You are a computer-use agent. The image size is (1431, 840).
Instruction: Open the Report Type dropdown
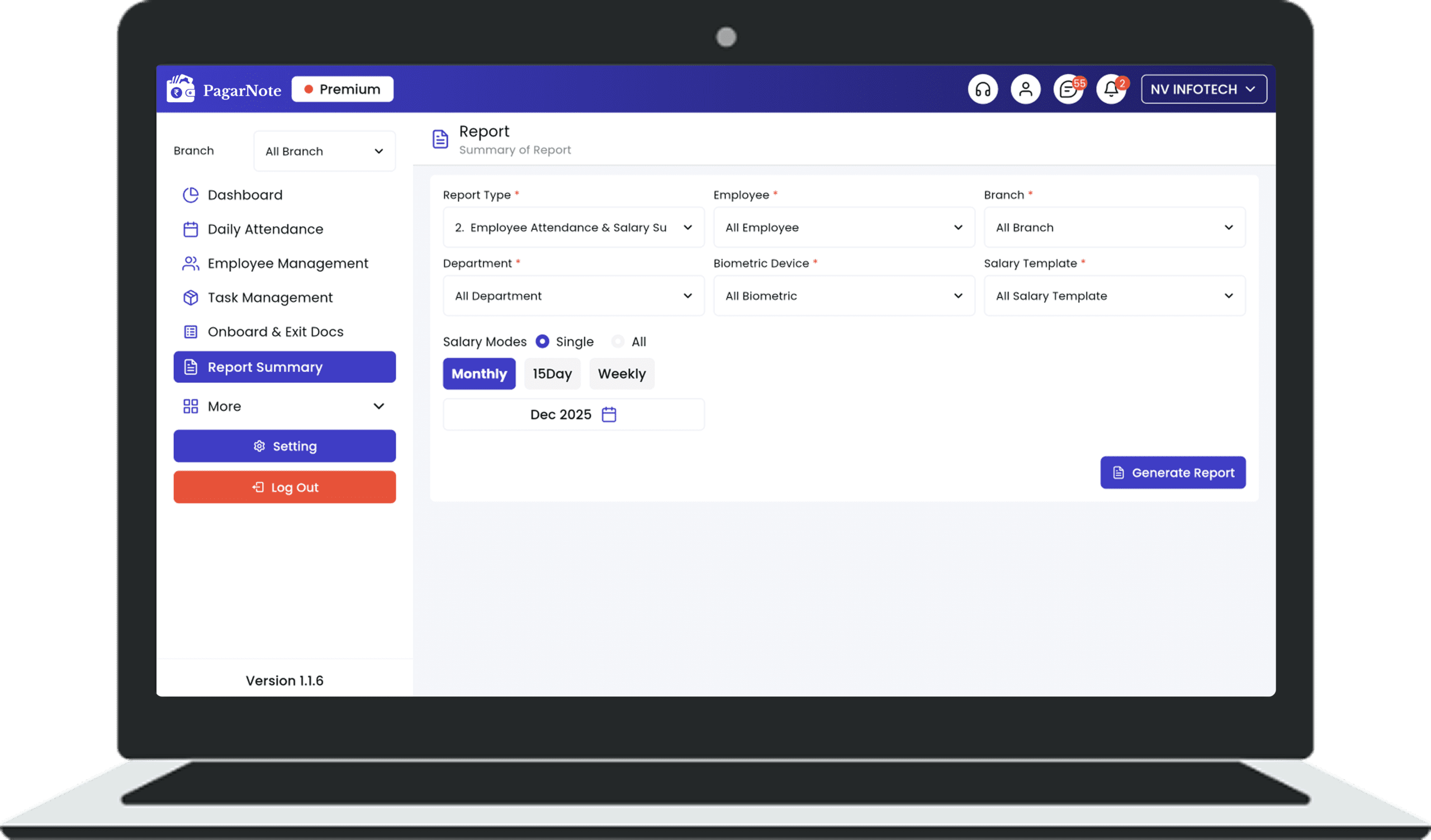(574, 227)
